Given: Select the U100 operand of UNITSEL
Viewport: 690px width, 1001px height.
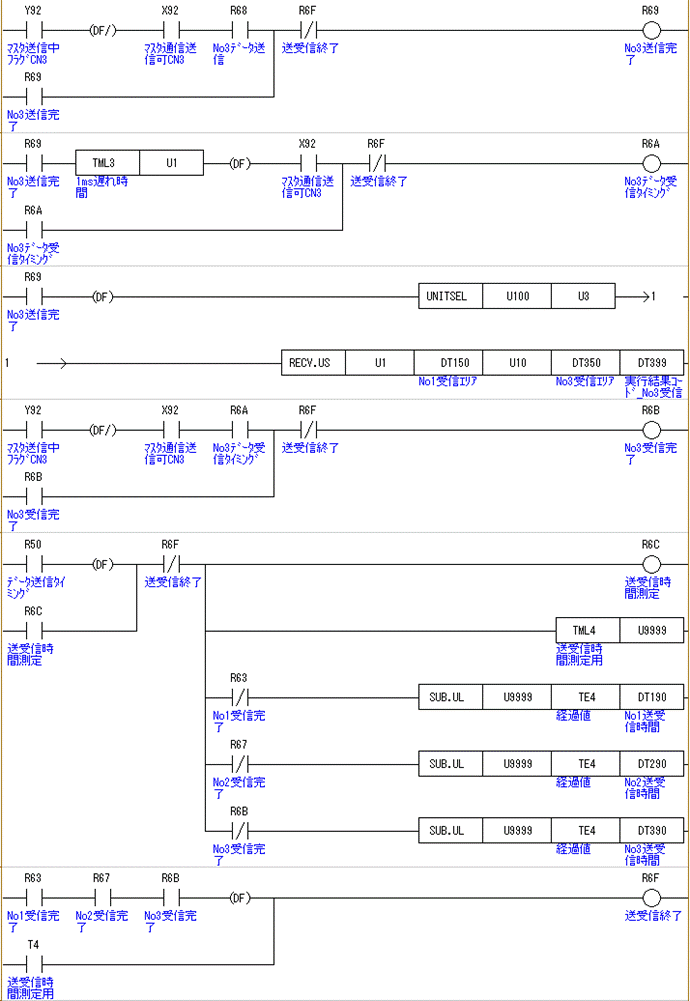Looking at the screenshot, I should [516, 297].
